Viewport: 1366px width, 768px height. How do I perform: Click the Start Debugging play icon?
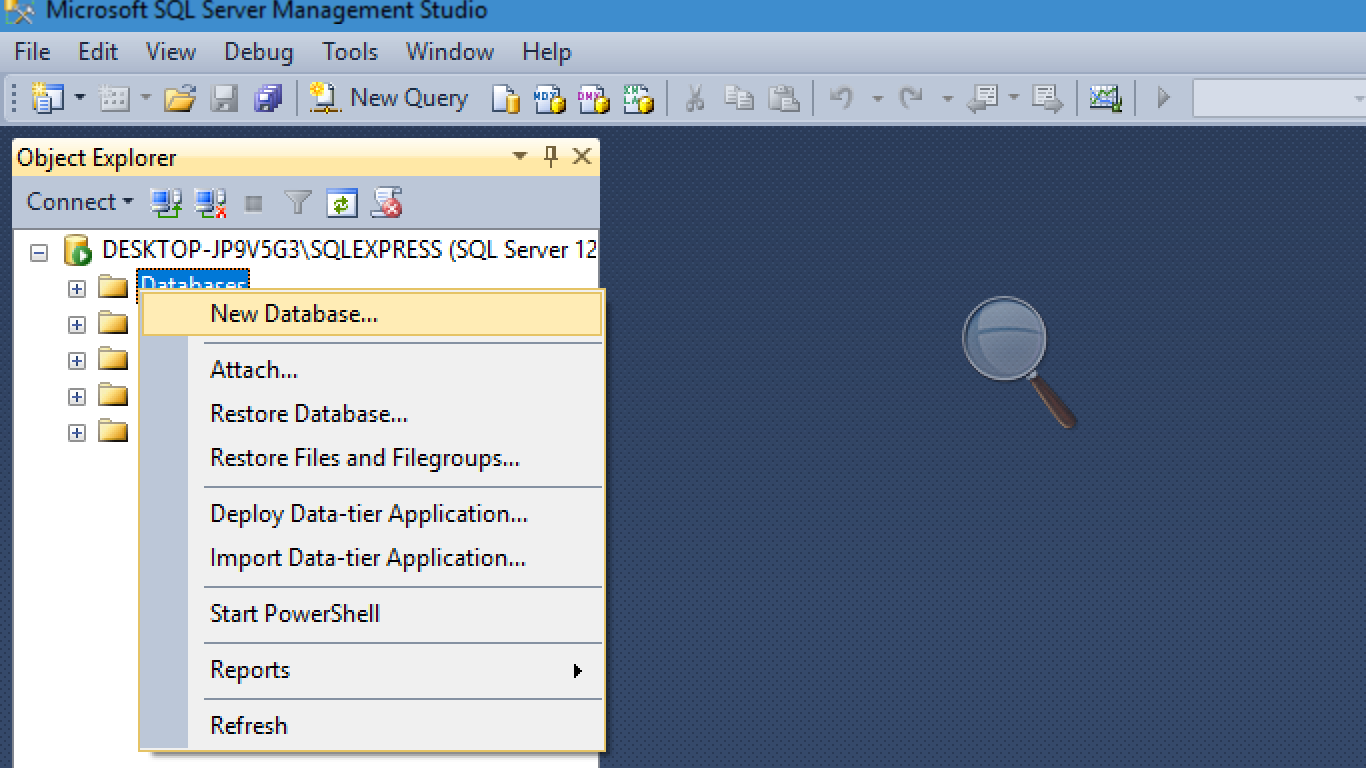(x=1163, y=98)
